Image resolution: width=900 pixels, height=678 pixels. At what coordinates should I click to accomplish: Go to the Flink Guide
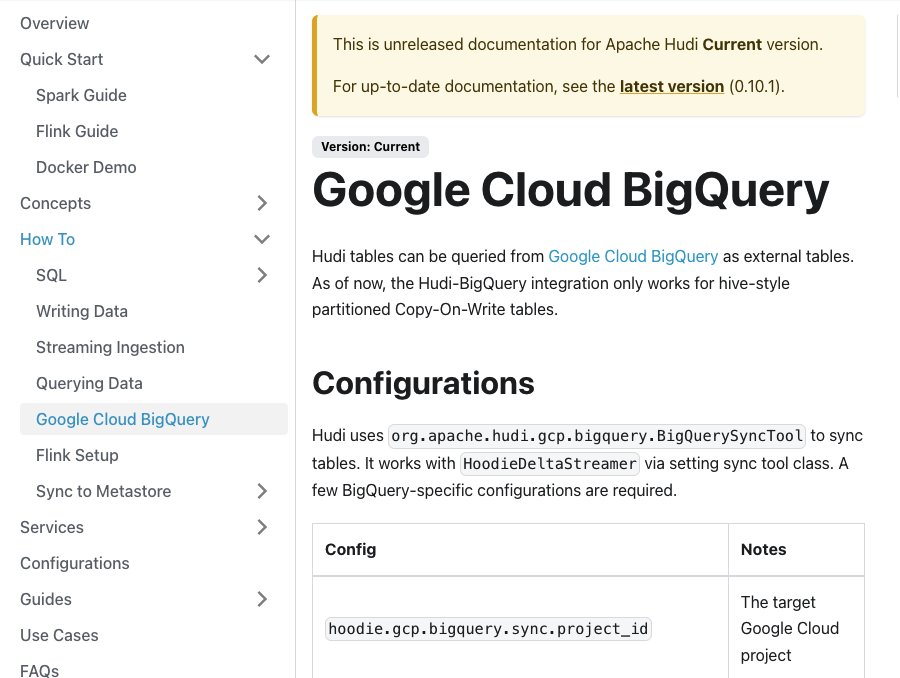pos(77,131)
